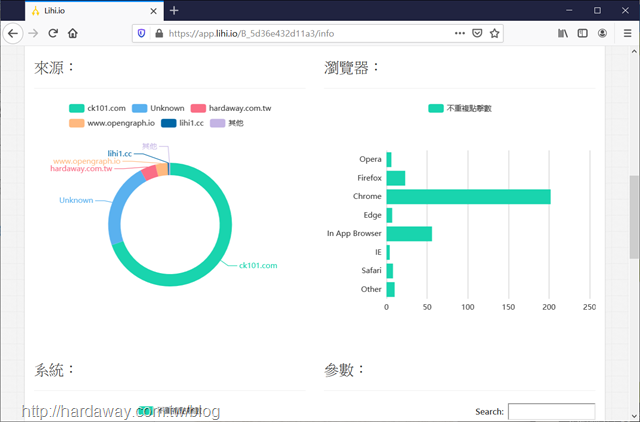Toggle Unknown legend color swatch

click(x=139, y=108)
